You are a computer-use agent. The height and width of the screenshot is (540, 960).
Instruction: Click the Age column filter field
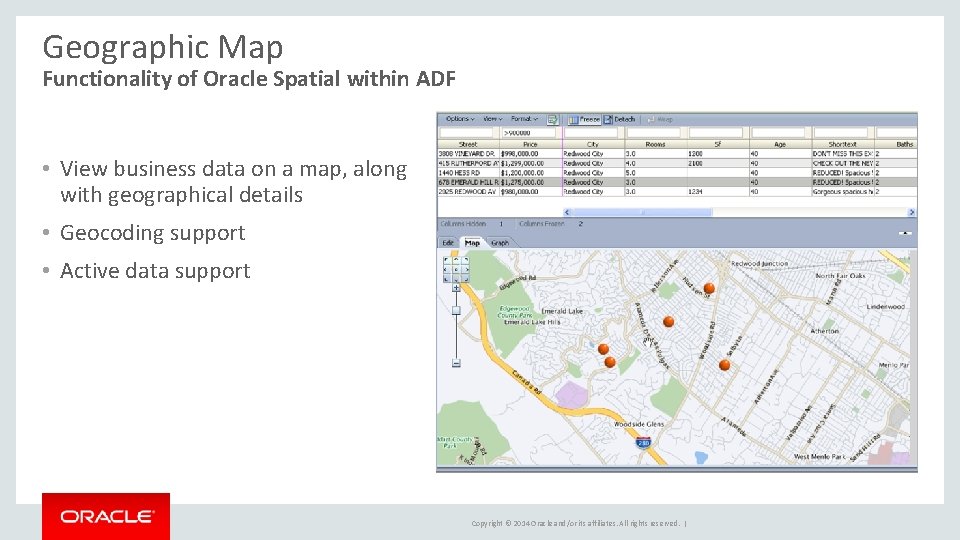click(x=778, y=132)
